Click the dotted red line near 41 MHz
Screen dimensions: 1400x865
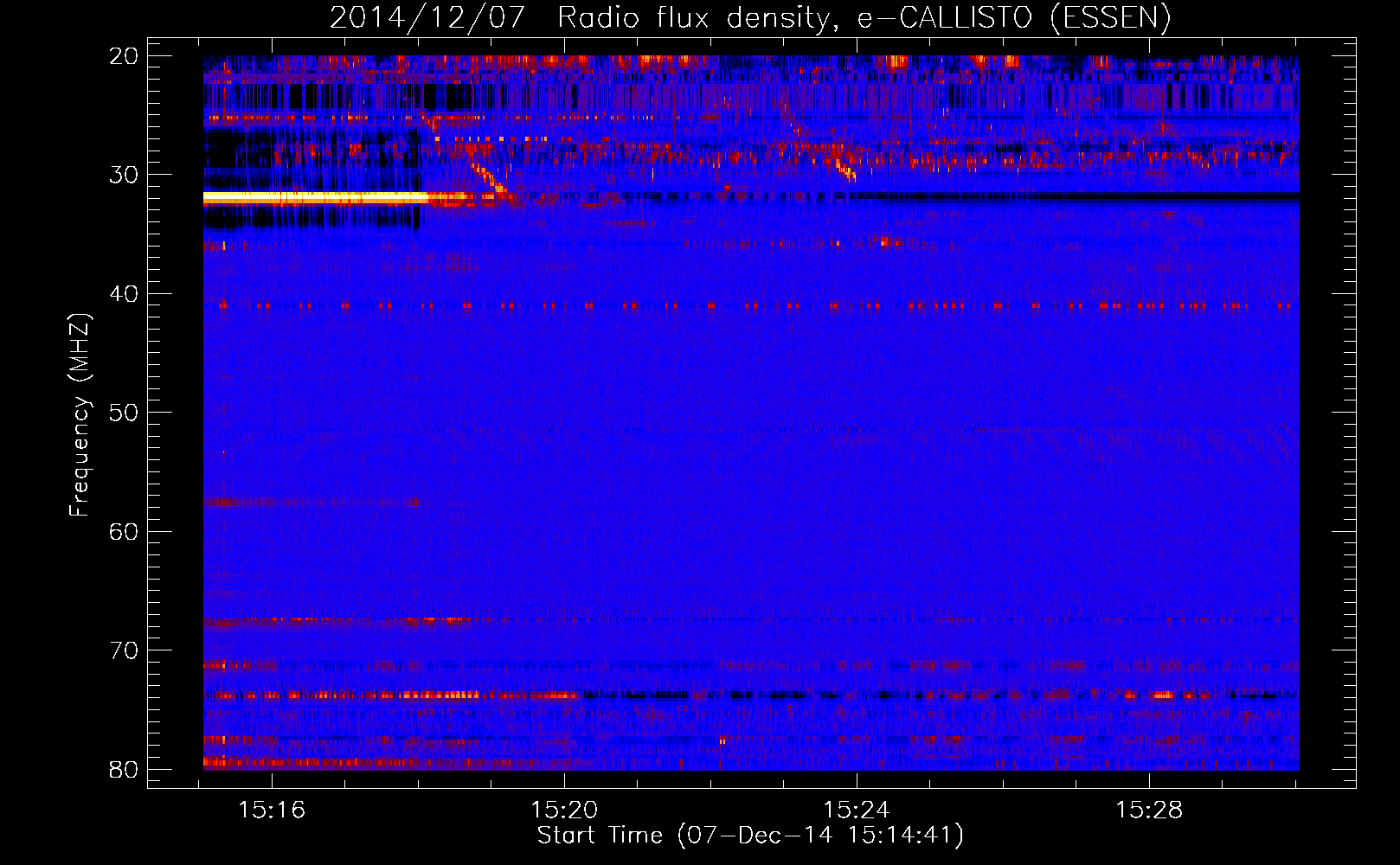pos(750,305)
